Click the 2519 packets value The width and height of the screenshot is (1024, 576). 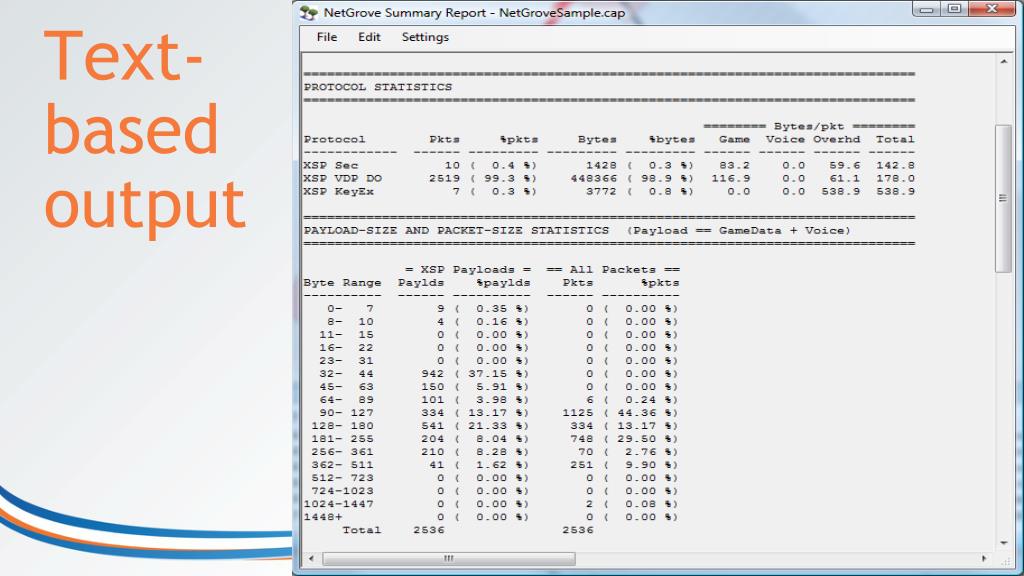444,178
